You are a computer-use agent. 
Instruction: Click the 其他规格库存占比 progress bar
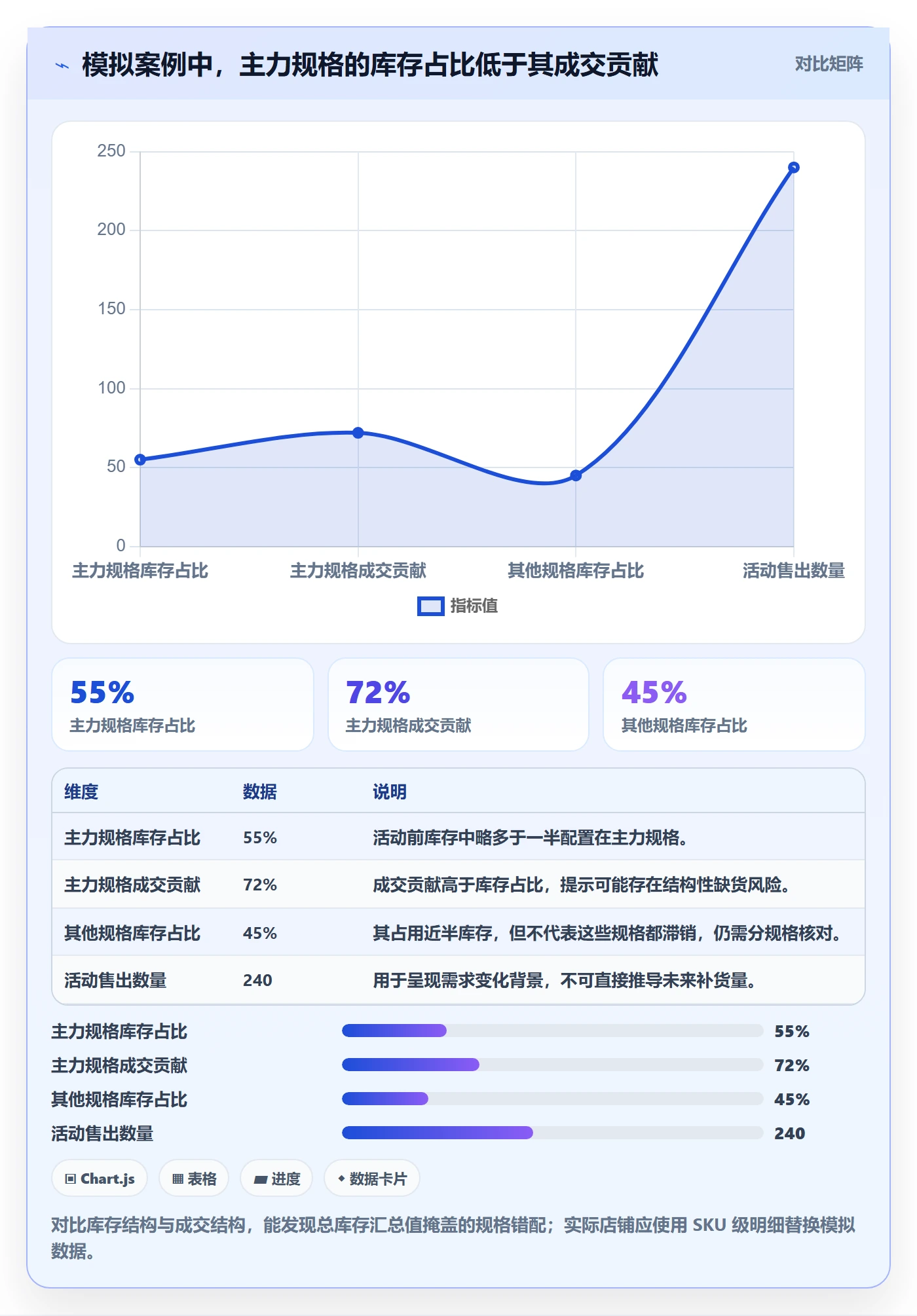tap(552, 1099)
